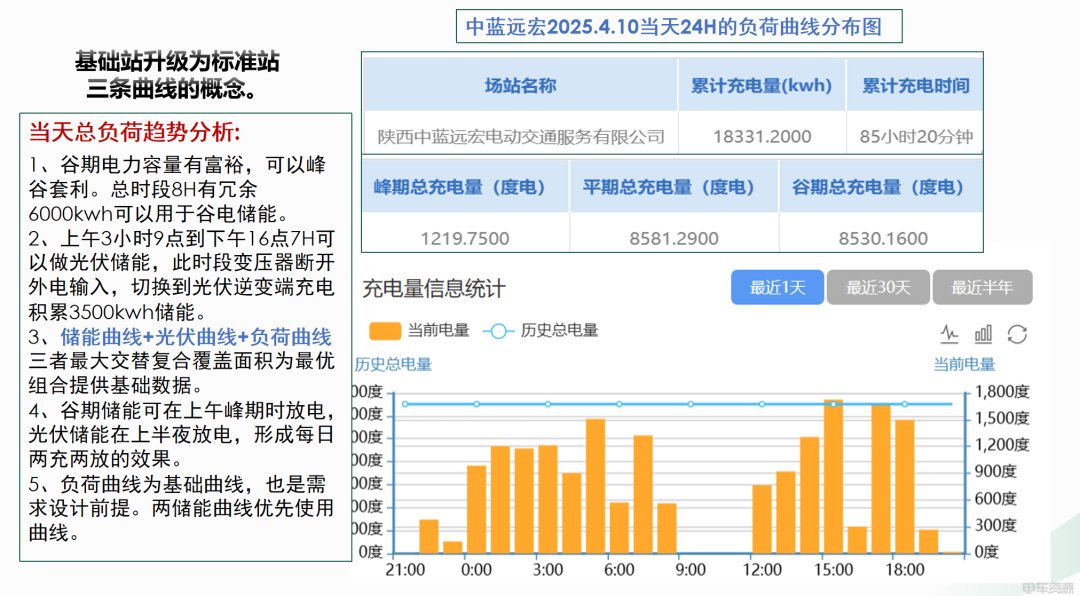Select the value 18331.2000
Image resolution: width=1080 pixels, height=596 pixels.
762,136
